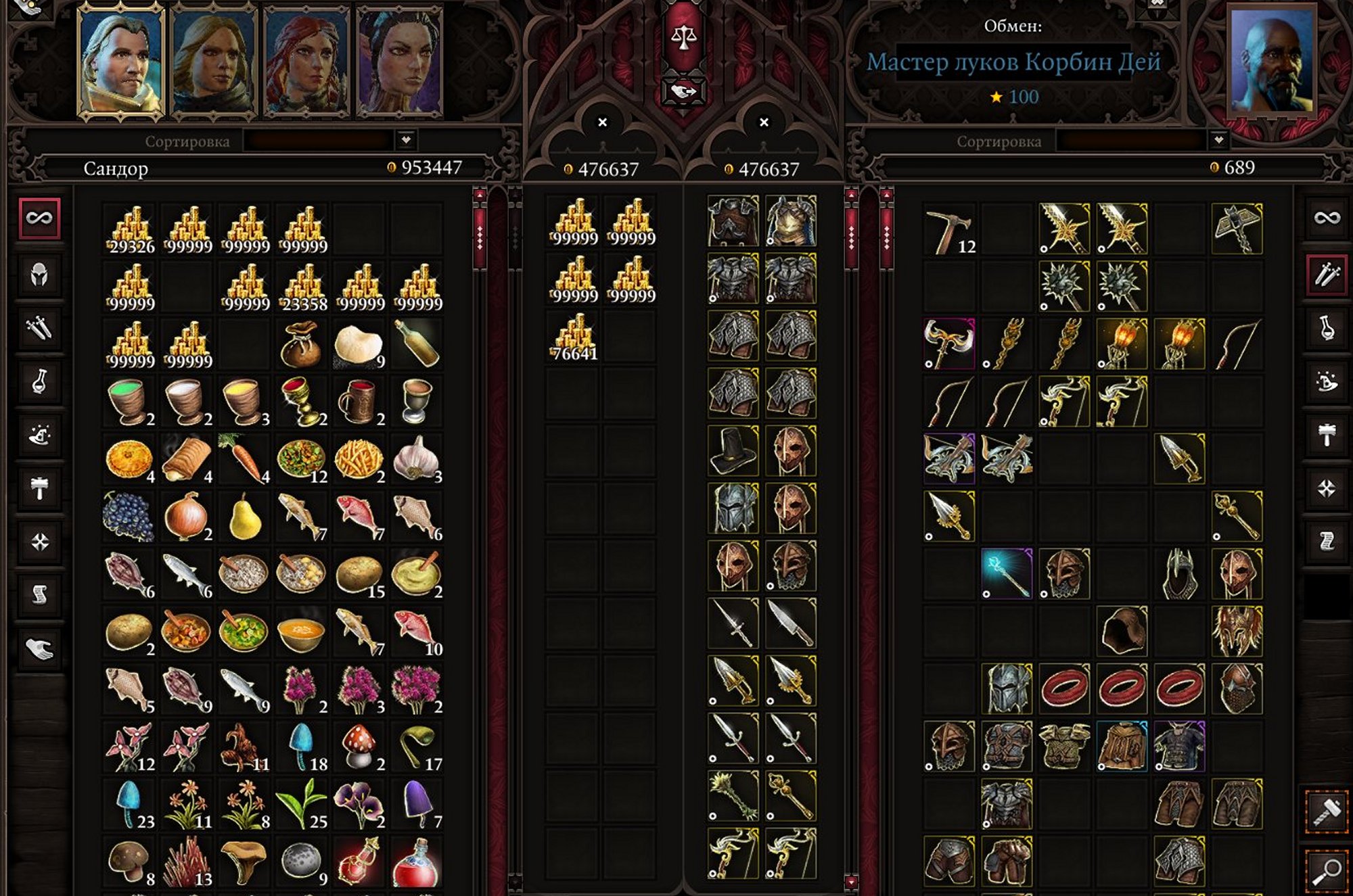Toggle the all-items infinity filter on the left
The height and width of the screenshot is (896, 1353).
tap(39, 218)
